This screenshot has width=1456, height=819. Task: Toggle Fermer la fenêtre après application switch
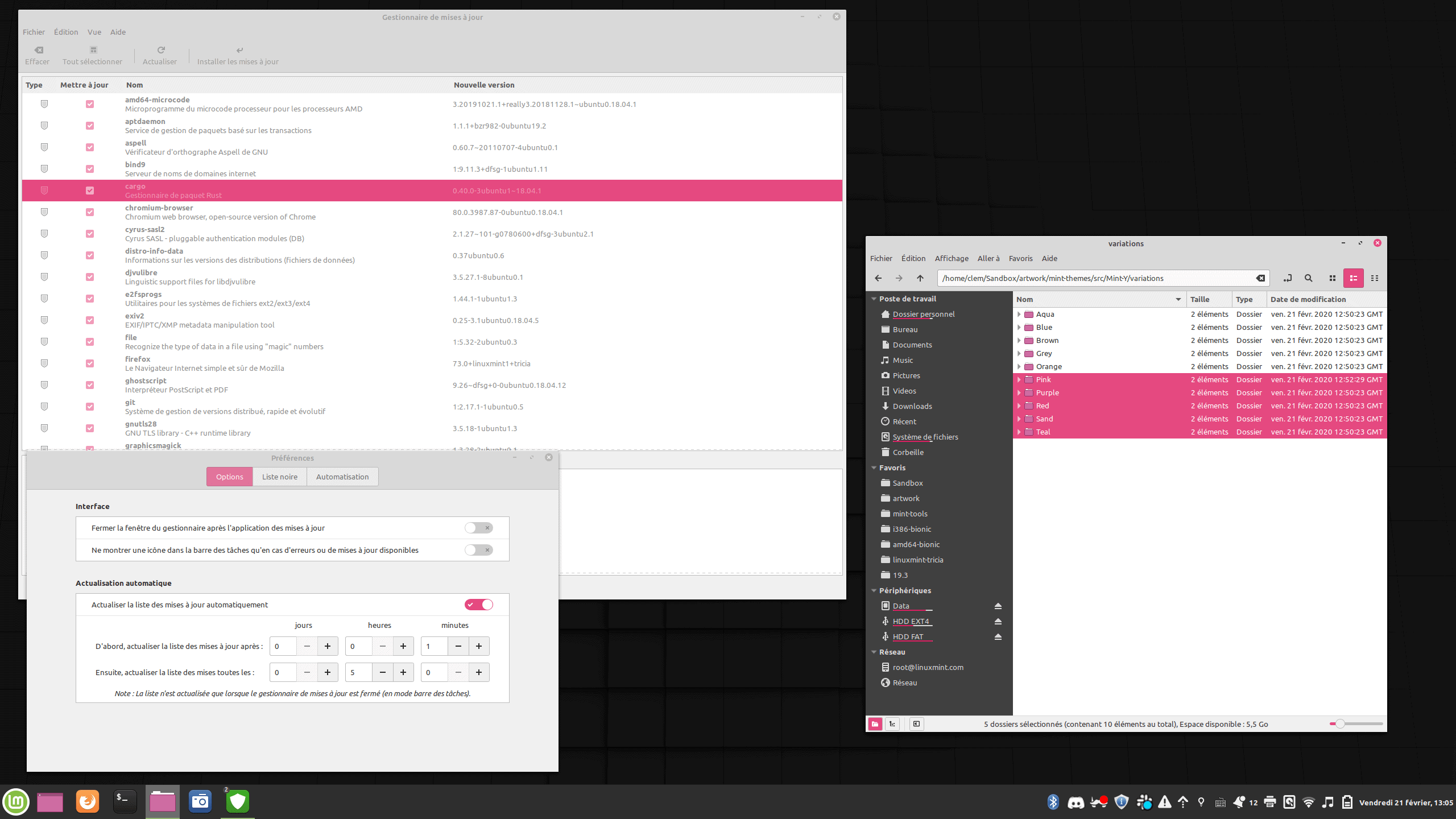tap(479, 527)
